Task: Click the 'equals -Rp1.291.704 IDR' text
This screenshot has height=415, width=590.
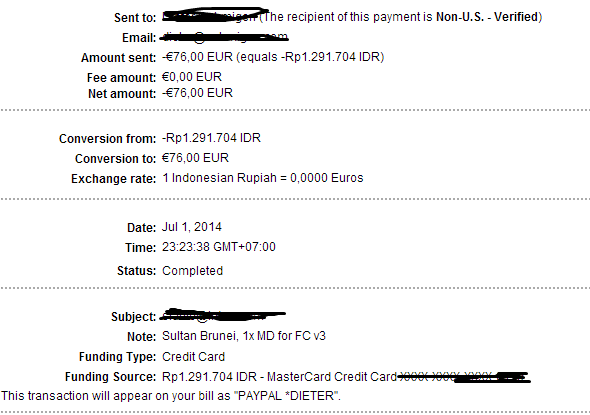Action: 310,57
